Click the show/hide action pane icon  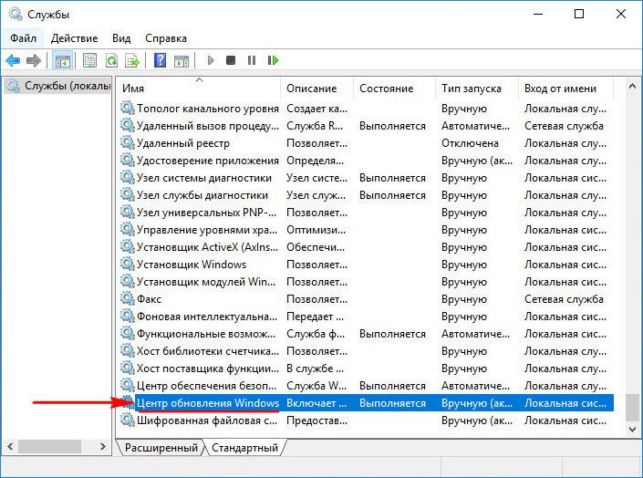point(181,61)
